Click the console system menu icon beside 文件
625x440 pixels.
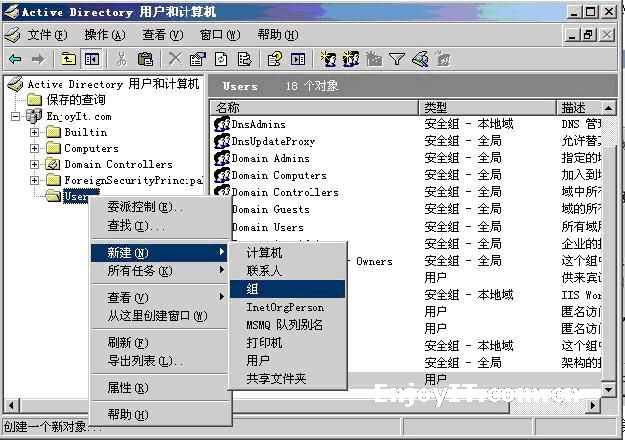tap(12, 35)
